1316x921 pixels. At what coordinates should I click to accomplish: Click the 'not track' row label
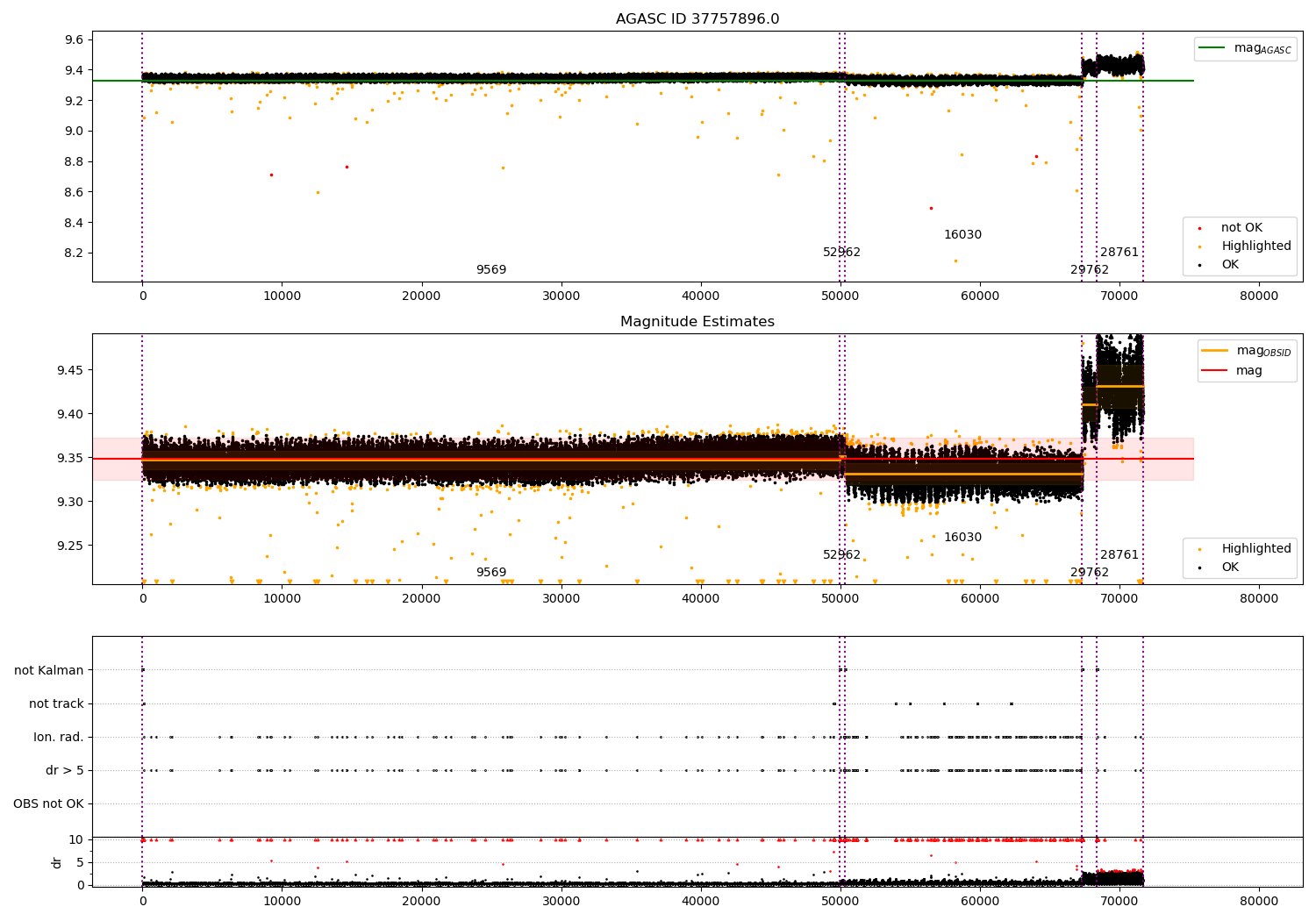point(56,704)
